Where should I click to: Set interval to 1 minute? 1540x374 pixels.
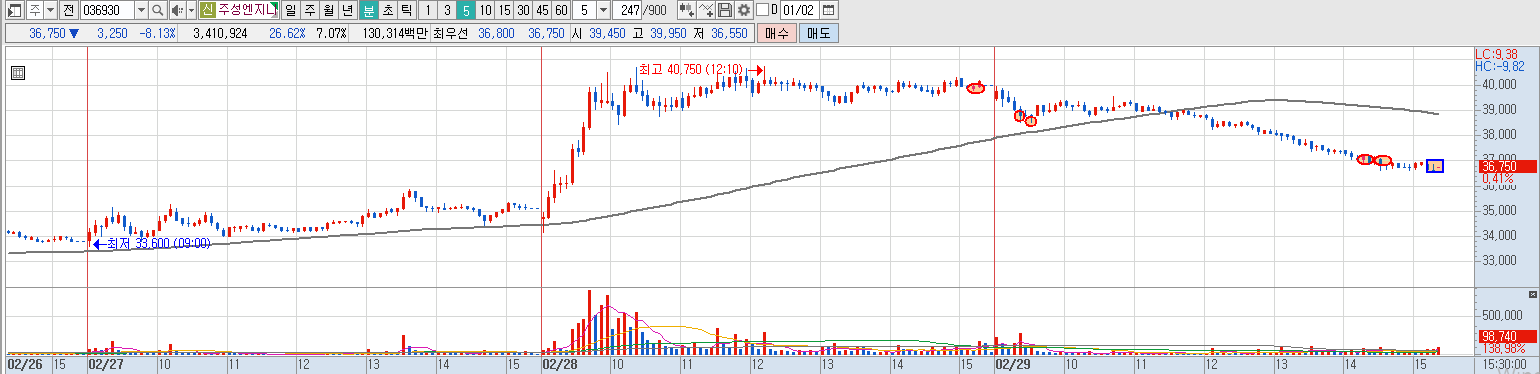(x=428, y=10)
